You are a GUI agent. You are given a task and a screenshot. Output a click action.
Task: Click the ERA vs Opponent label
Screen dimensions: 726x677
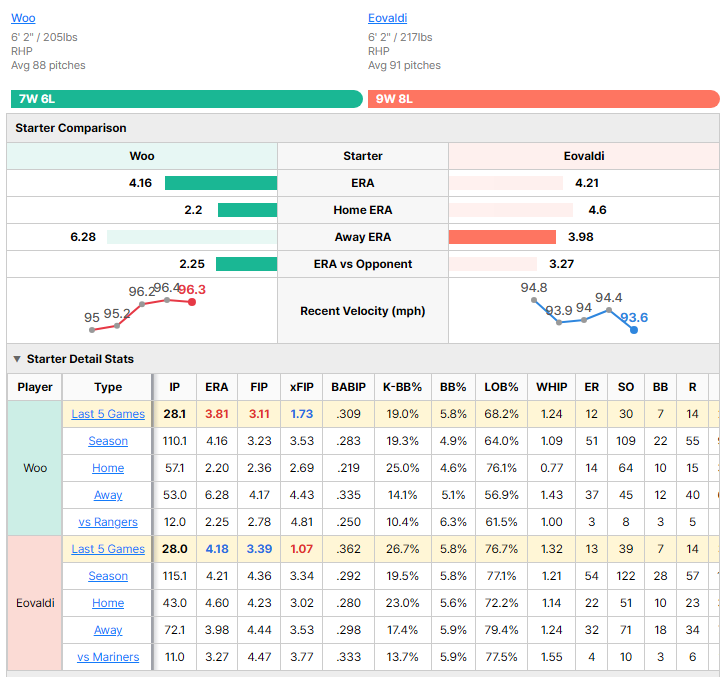tap(363, 264)
